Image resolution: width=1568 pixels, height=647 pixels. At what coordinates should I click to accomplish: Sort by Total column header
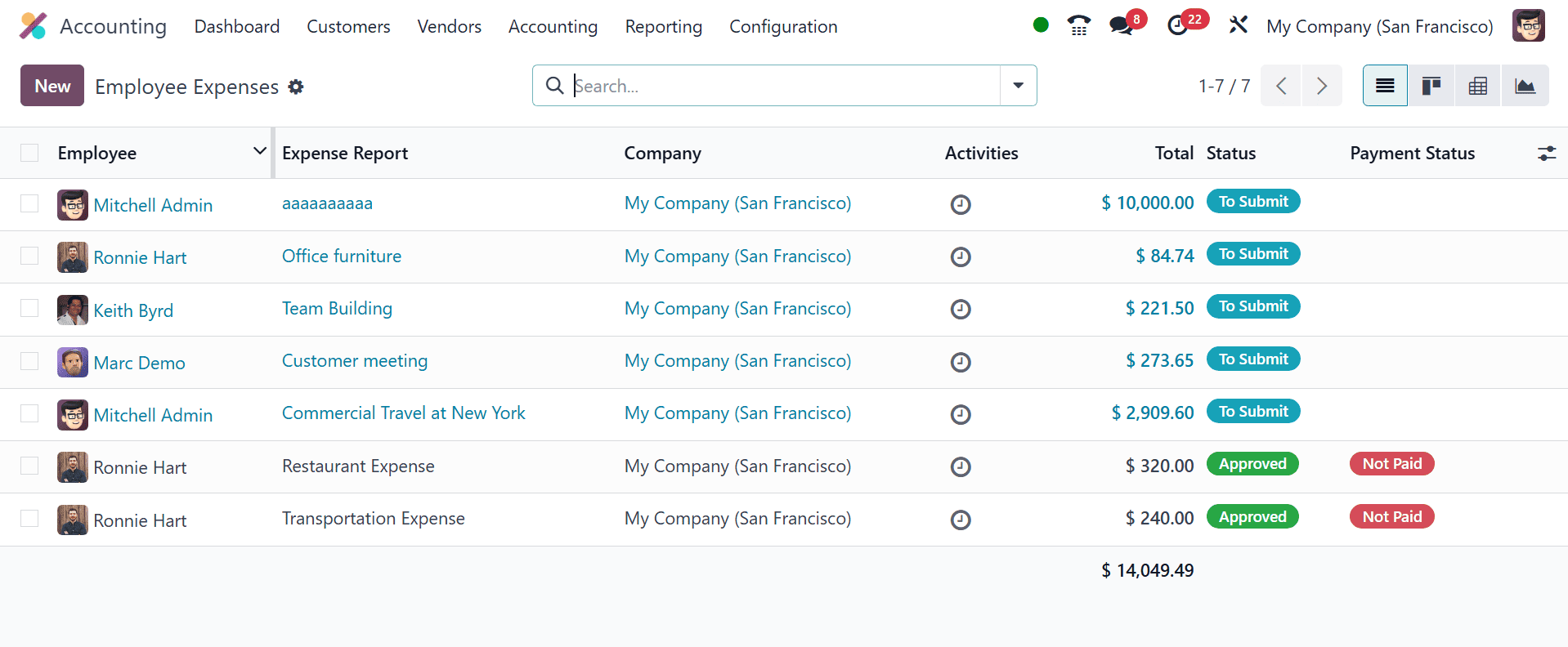pos(1174,153)
